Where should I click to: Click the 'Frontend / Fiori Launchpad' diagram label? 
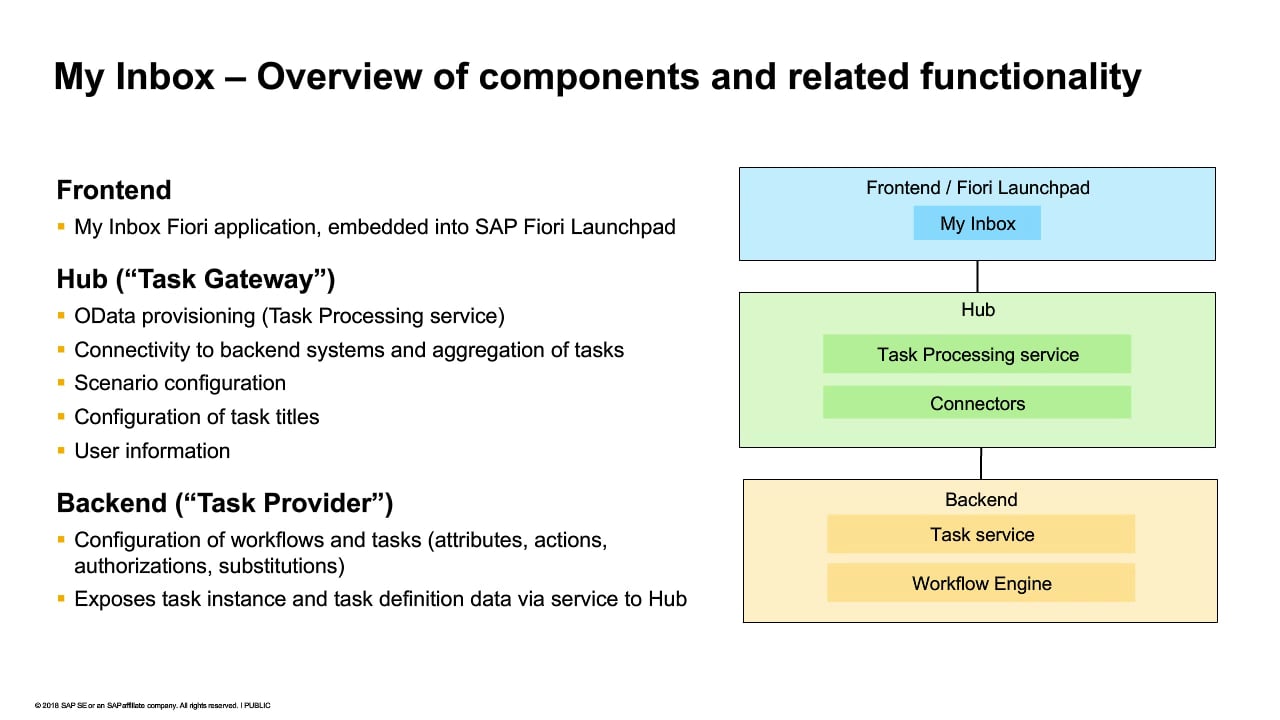pos(978,187)
